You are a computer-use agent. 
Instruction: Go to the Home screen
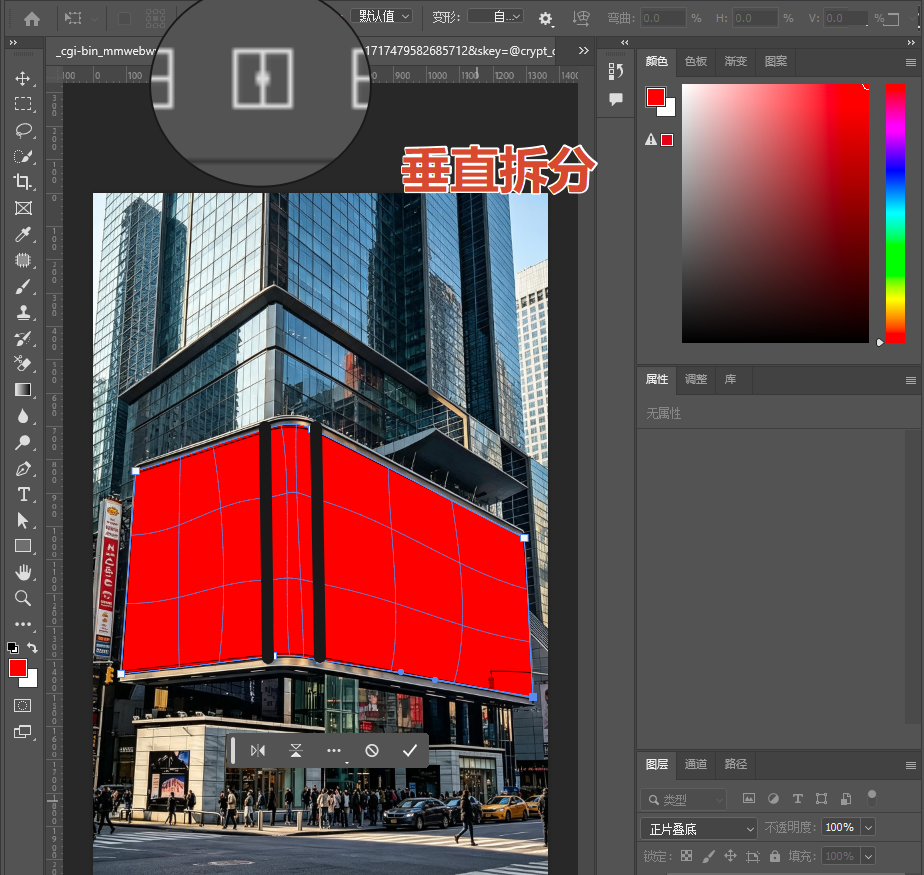click(32, 19)
